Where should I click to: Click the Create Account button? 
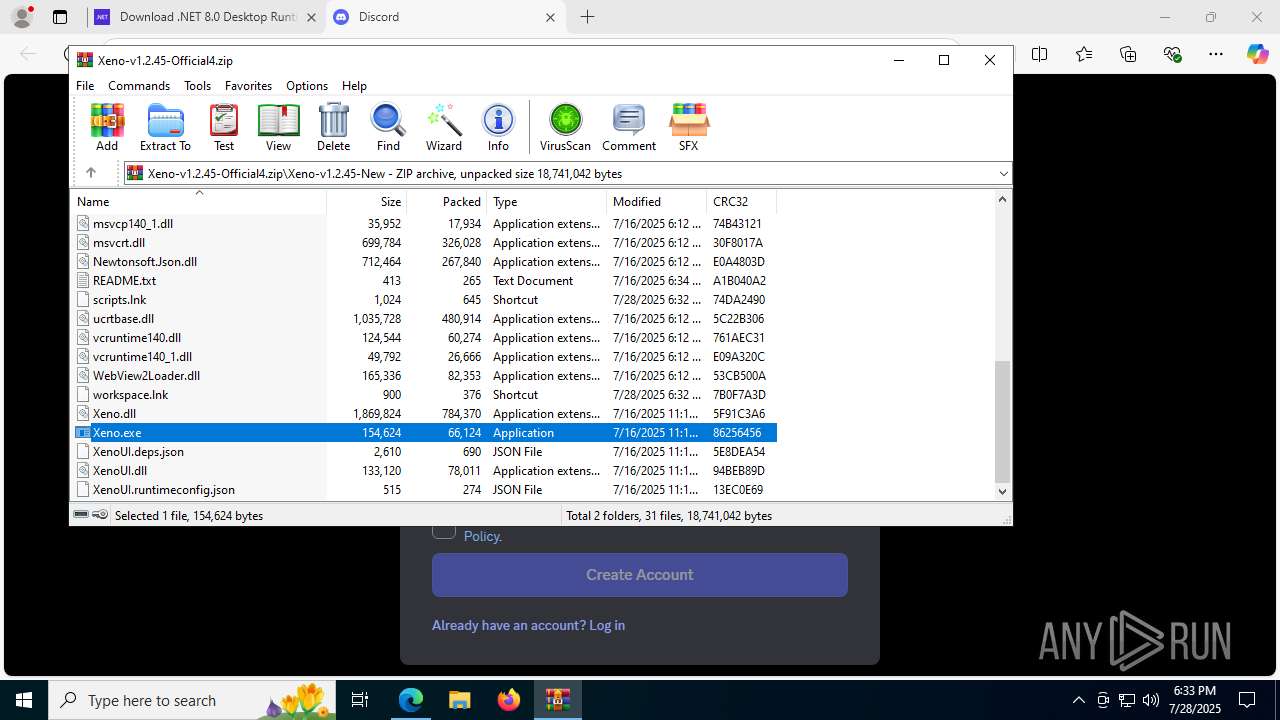(640, 575)
